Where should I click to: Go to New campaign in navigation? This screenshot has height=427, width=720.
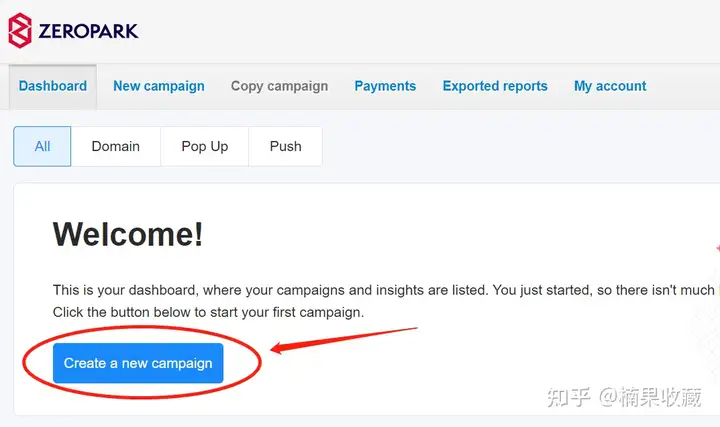159,86
